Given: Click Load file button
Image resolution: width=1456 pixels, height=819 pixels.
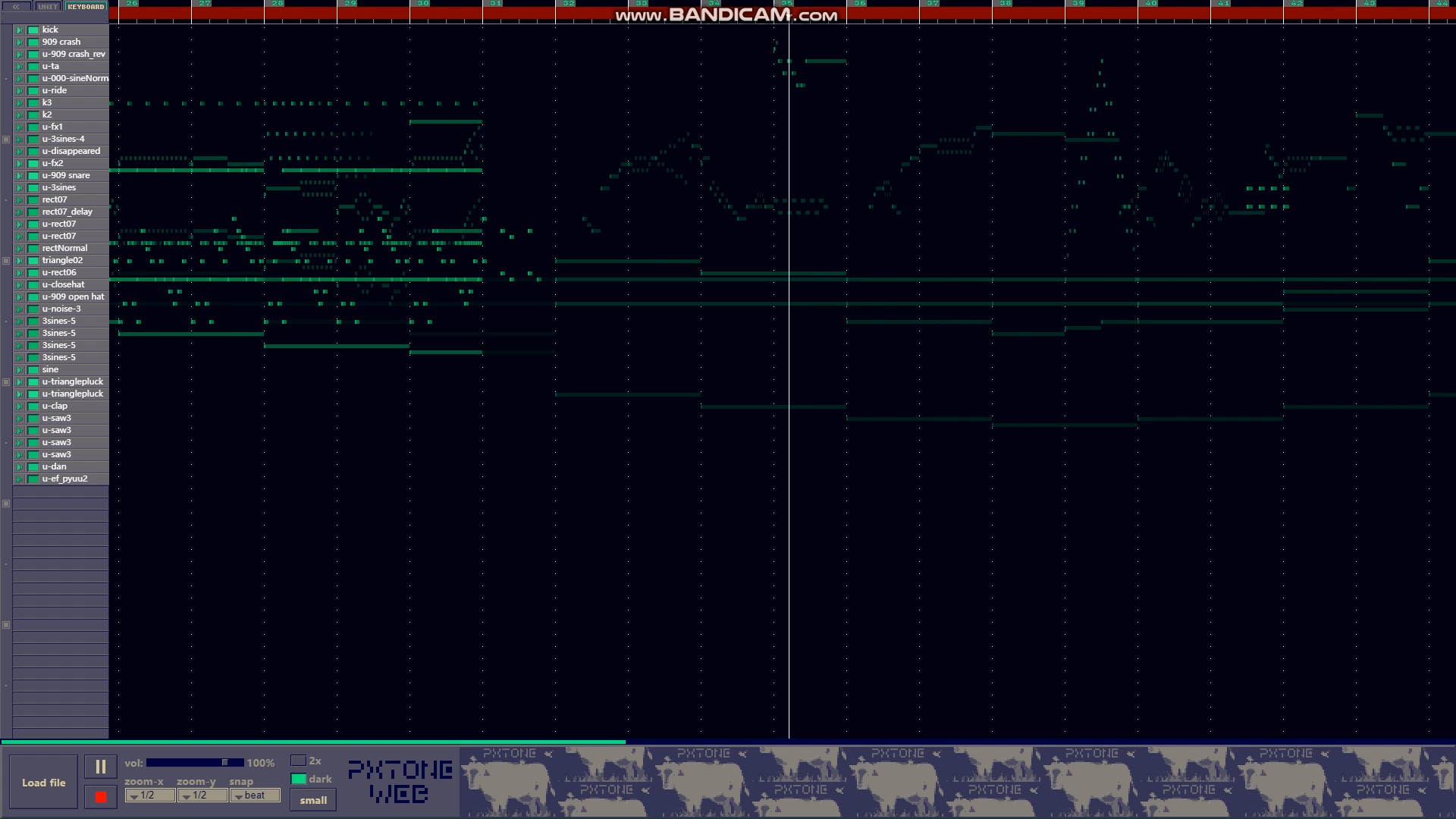Looking at the screenshot, I should (44, 782).
